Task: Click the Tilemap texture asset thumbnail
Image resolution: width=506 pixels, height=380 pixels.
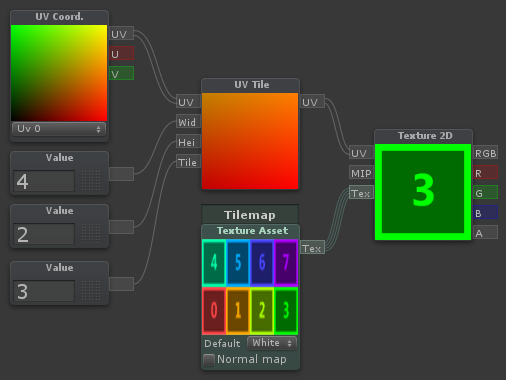Action: pyautogui.click(x=250, y=287)
